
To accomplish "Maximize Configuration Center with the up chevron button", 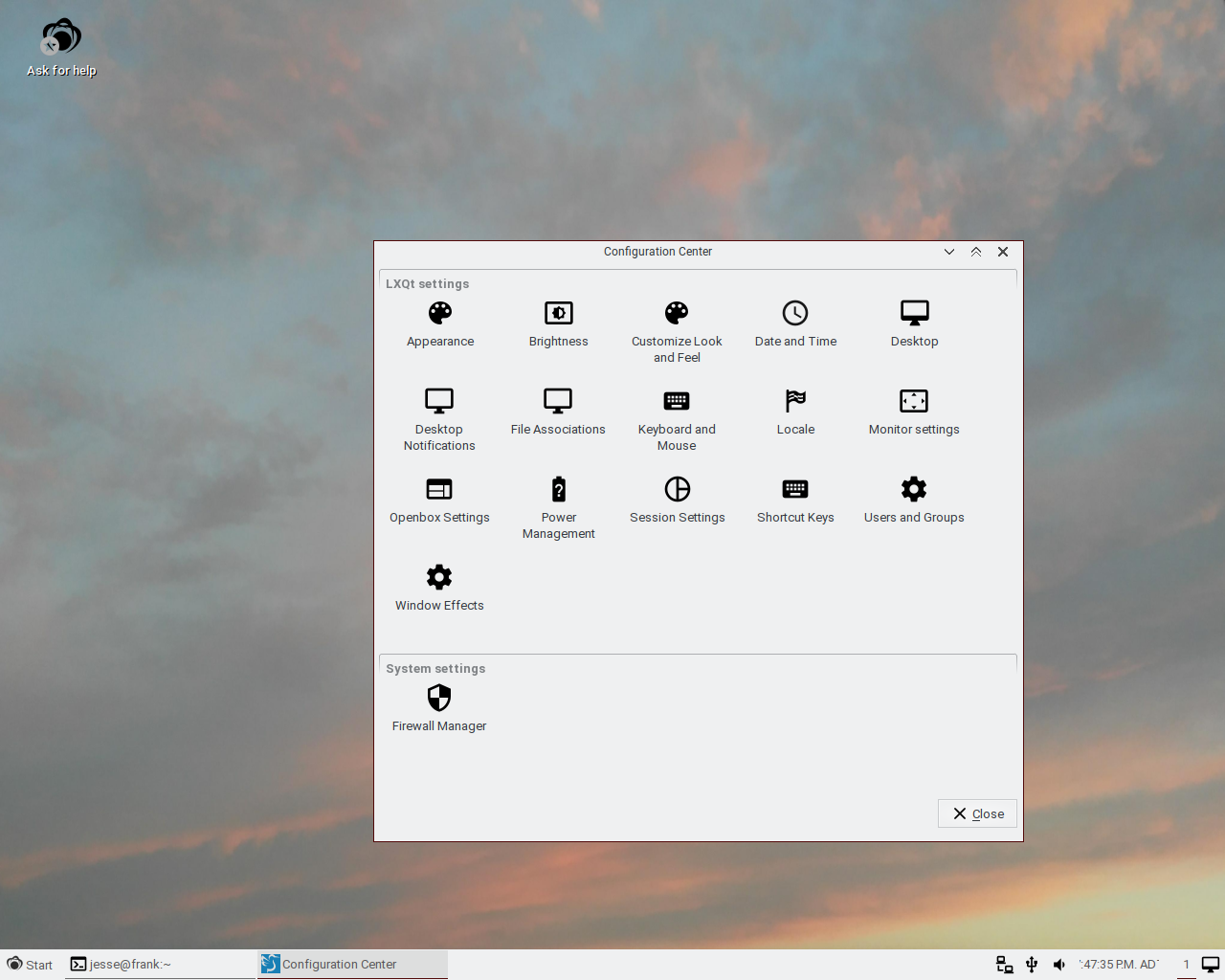I will coord(976,252).
